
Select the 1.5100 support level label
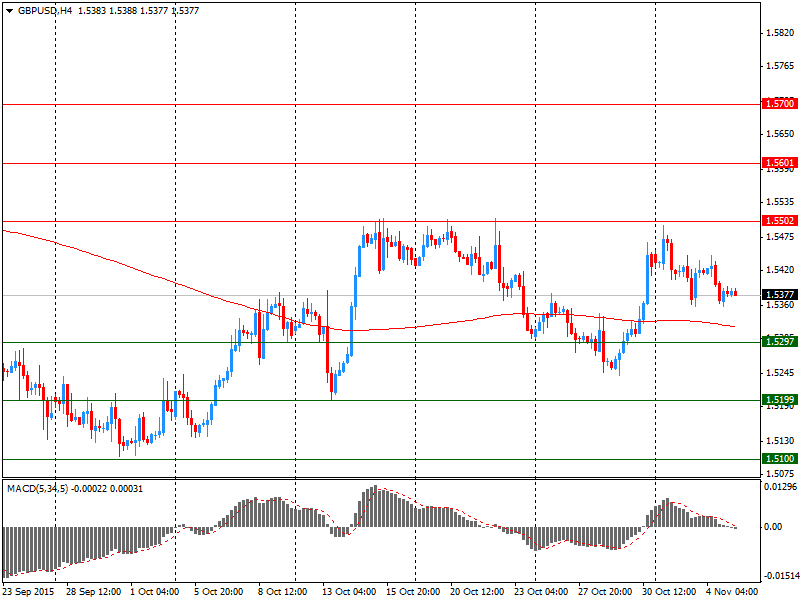(780, 458)
